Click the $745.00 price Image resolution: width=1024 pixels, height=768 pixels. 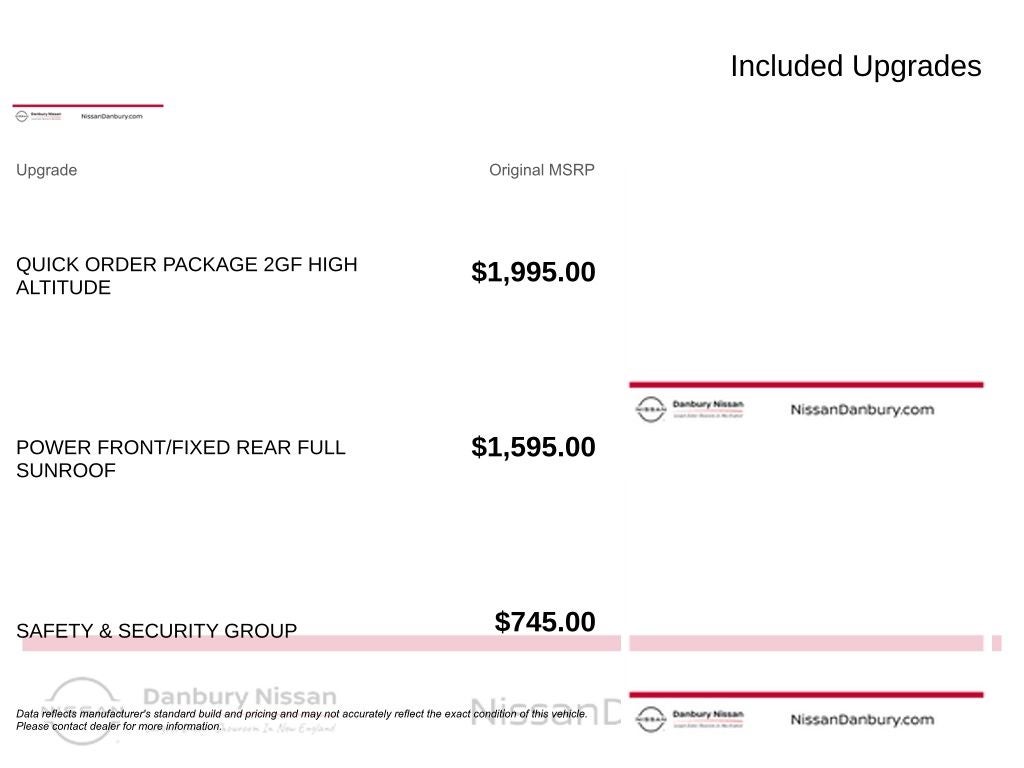(x=545, y=622)
